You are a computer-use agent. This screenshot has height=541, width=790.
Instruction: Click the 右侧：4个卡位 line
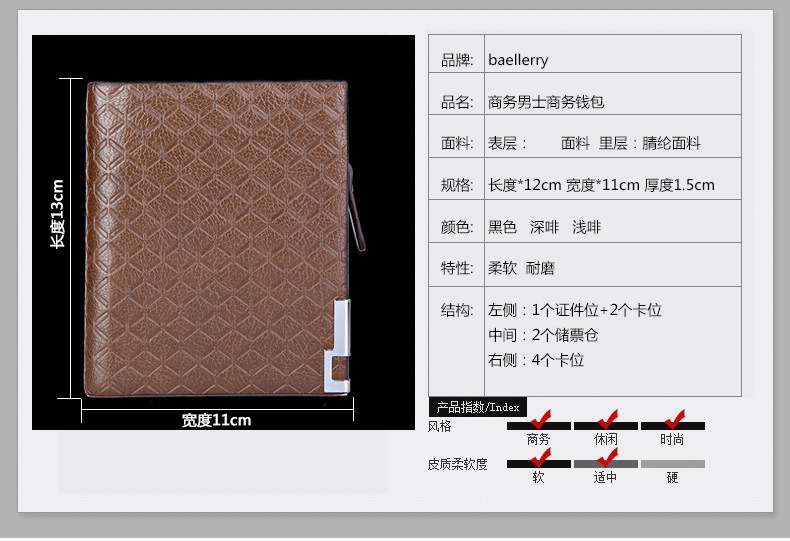pos(536,360)
